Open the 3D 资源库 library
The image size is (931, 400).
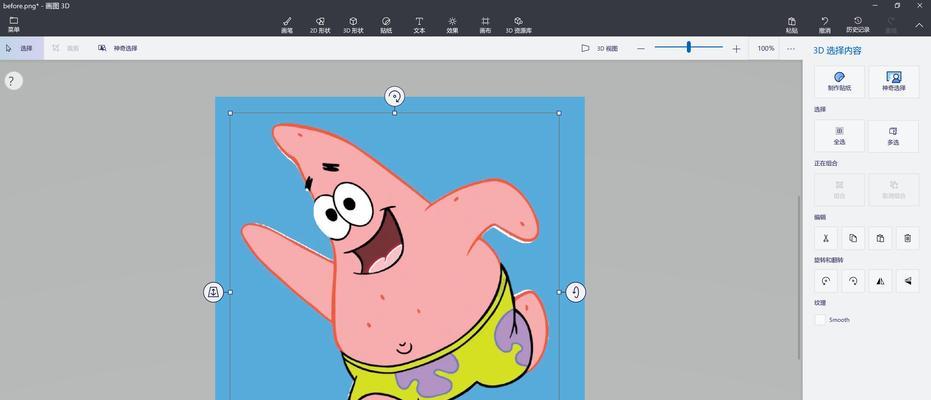[518, 24]
